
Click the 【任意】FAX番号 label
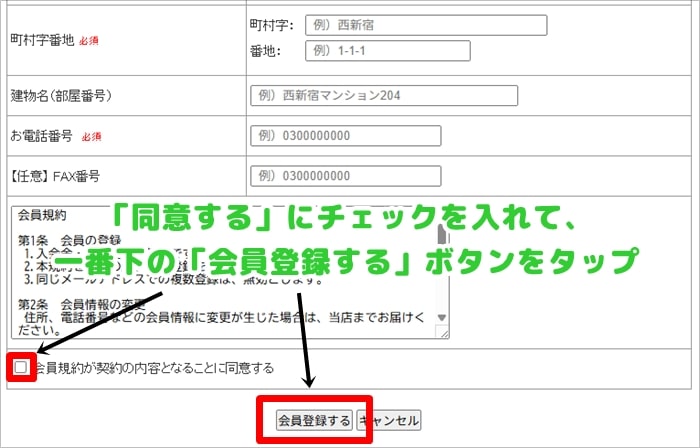coord(55,176)
